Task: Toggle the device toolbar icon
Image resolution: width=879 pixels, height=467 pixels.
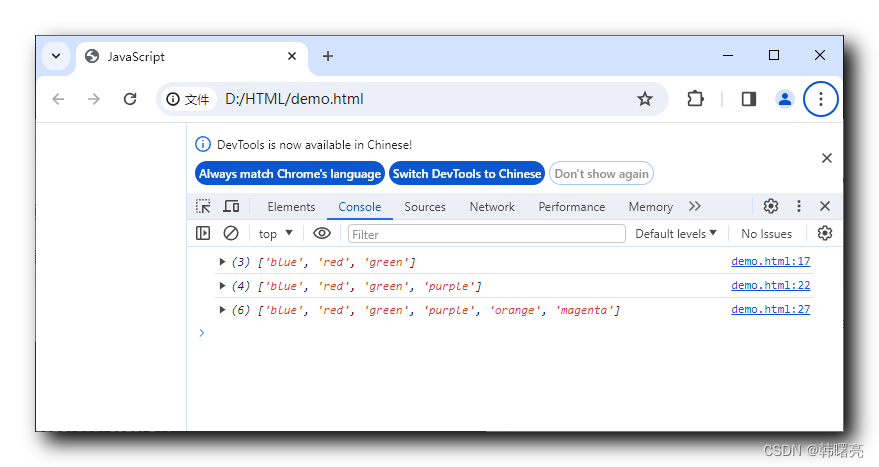Action: pyautogui.click(x=231, y=206)
